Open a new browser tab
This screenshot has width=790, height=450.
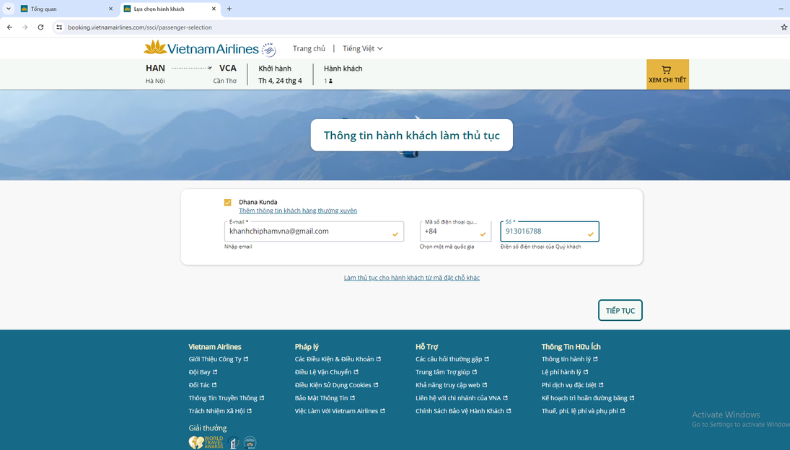pyautogui.click(x=229, y=9)
